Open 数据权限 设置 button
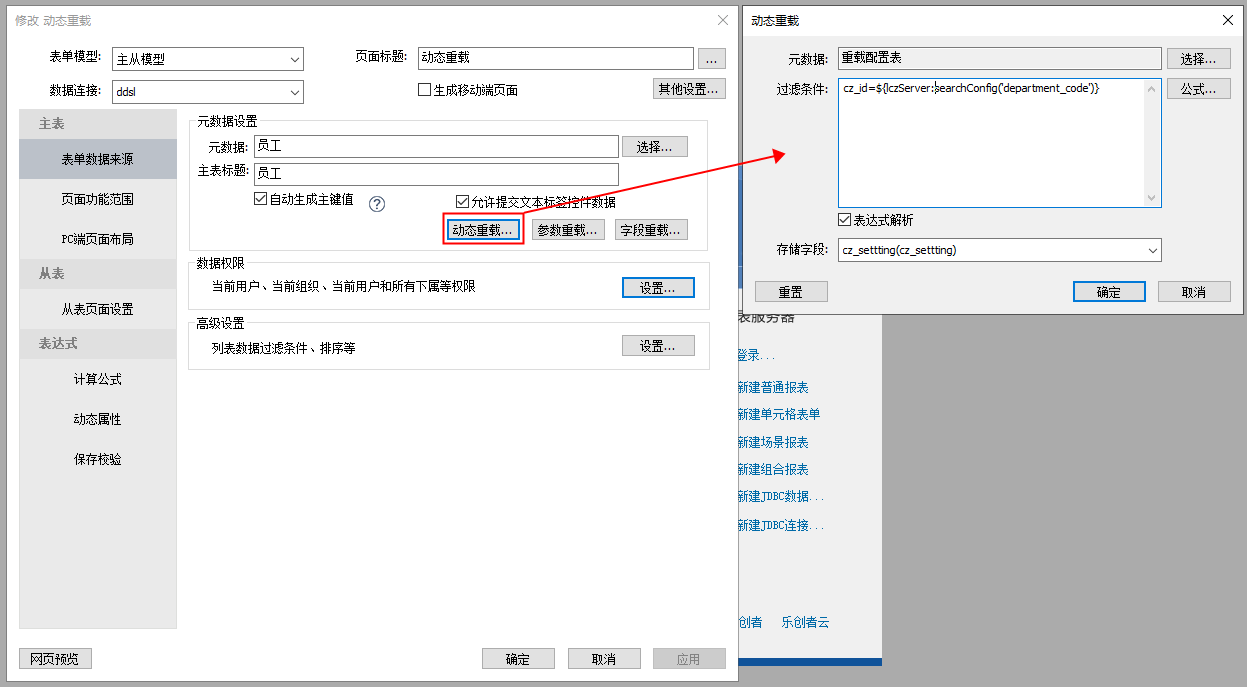The width and height of the screenshot is (1247, 687). click(x=658, y=288)
